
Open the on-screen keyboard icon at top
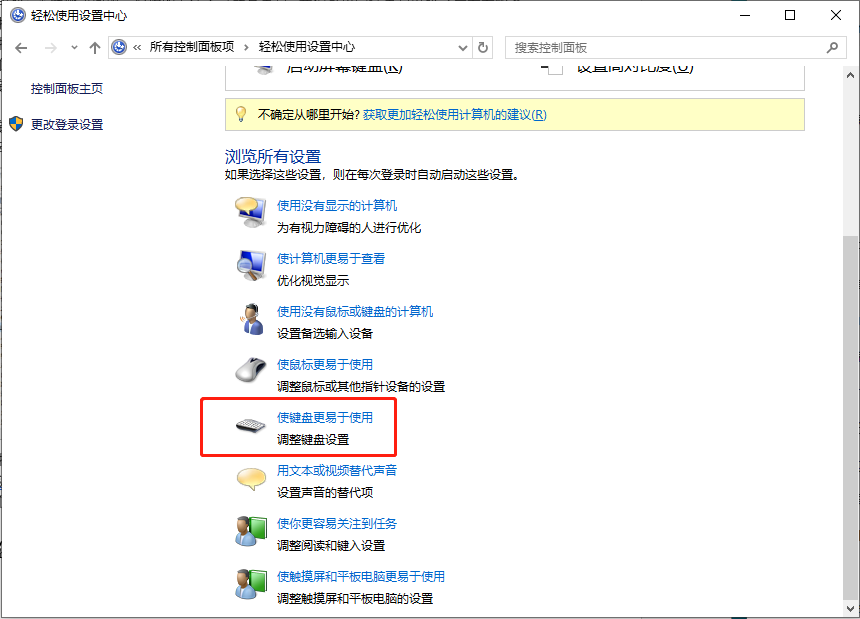(262, 67)
